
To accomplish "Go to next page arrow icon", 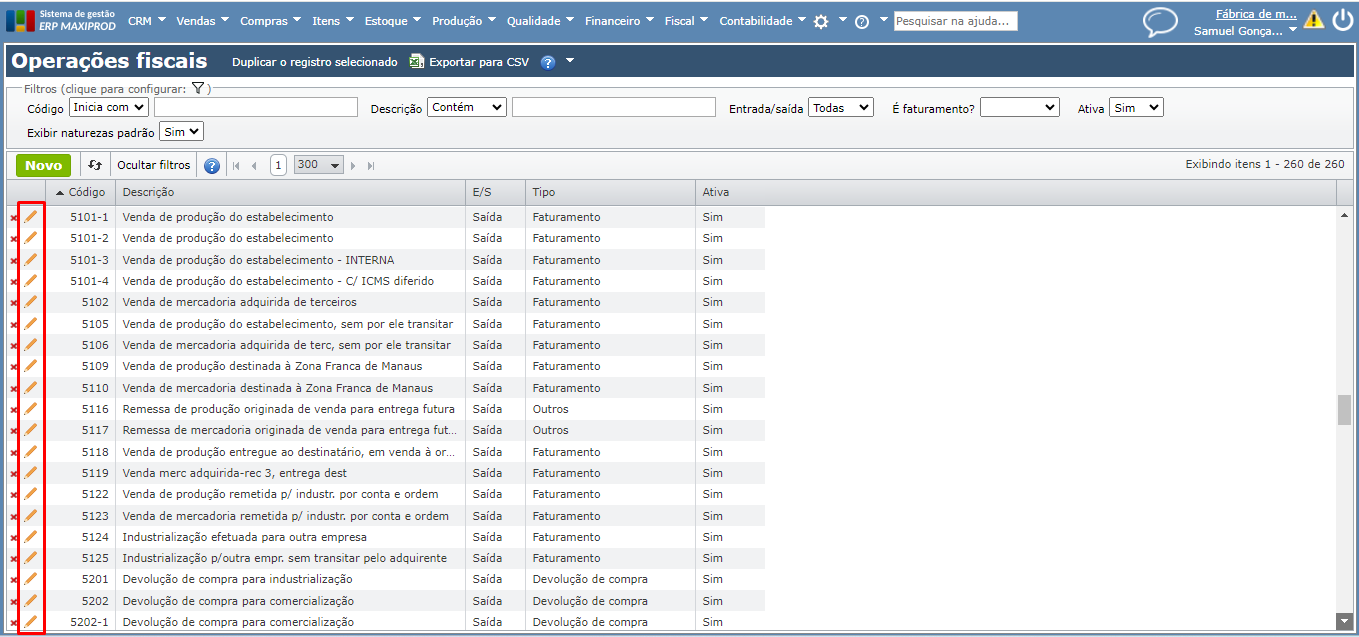I will coord(353,166).
